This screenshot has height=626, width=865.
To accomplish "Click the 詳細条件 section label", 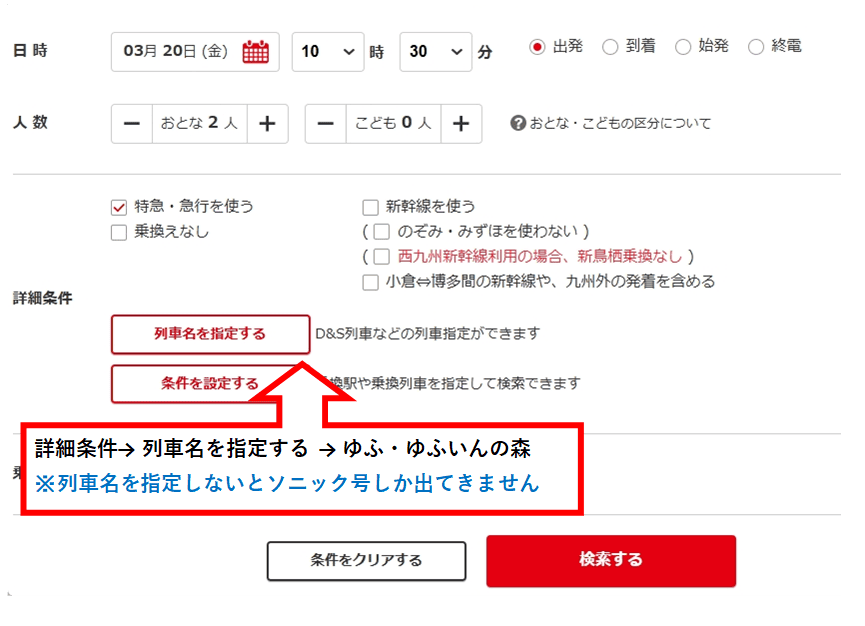I will tap(42, 298).
